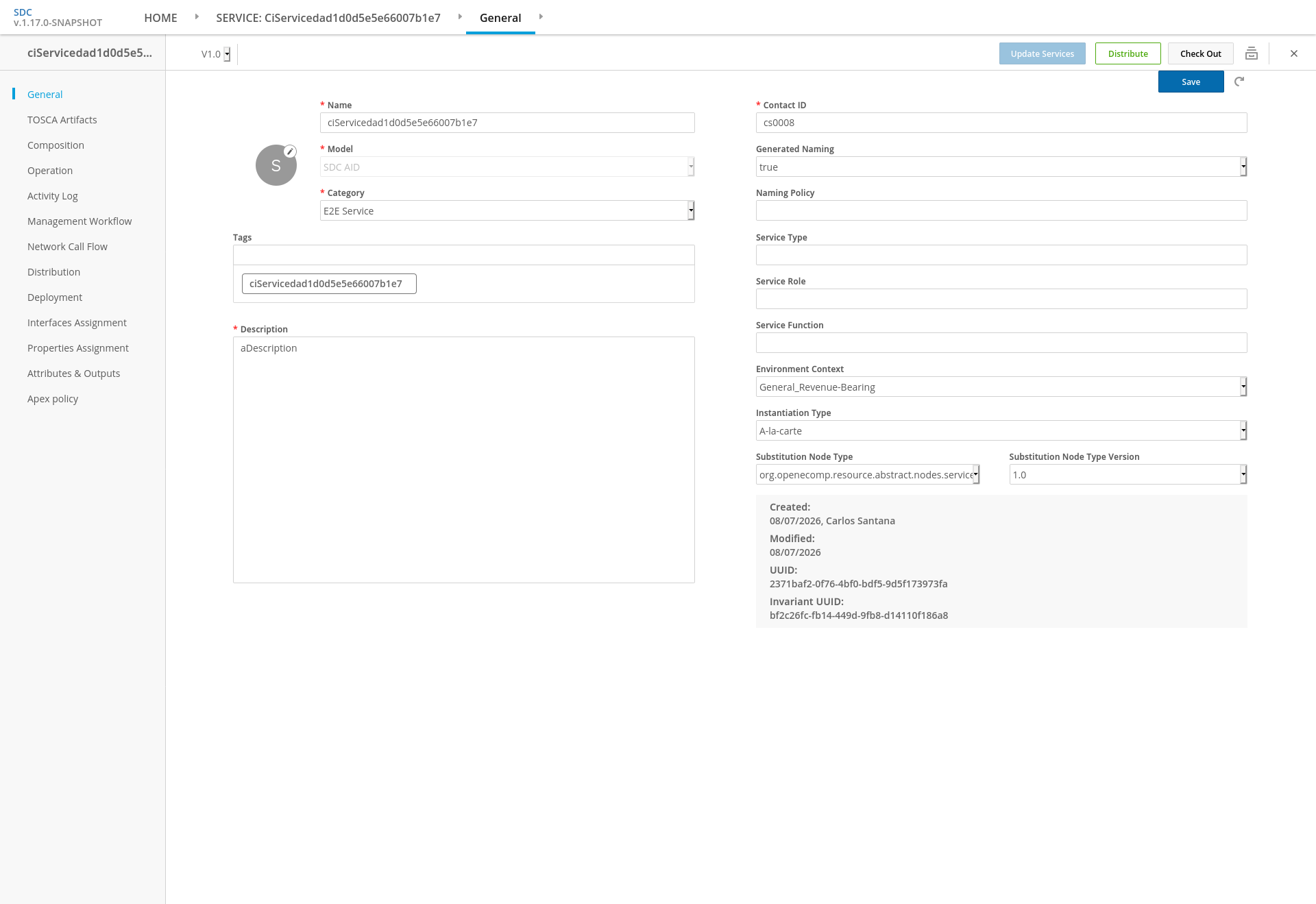The image size is (1316, 904).
Task: Click breadcrumb arrow after SERVICE name
Action: point(460,16)
